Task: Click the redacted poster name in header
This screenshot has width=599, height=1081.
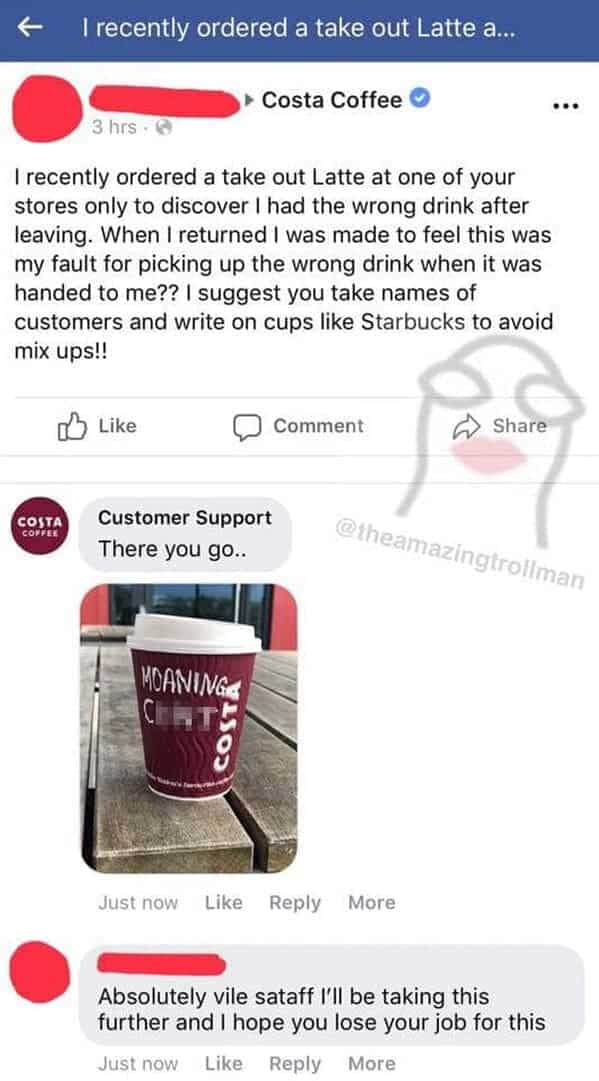Action: click(x=165, y=103)
